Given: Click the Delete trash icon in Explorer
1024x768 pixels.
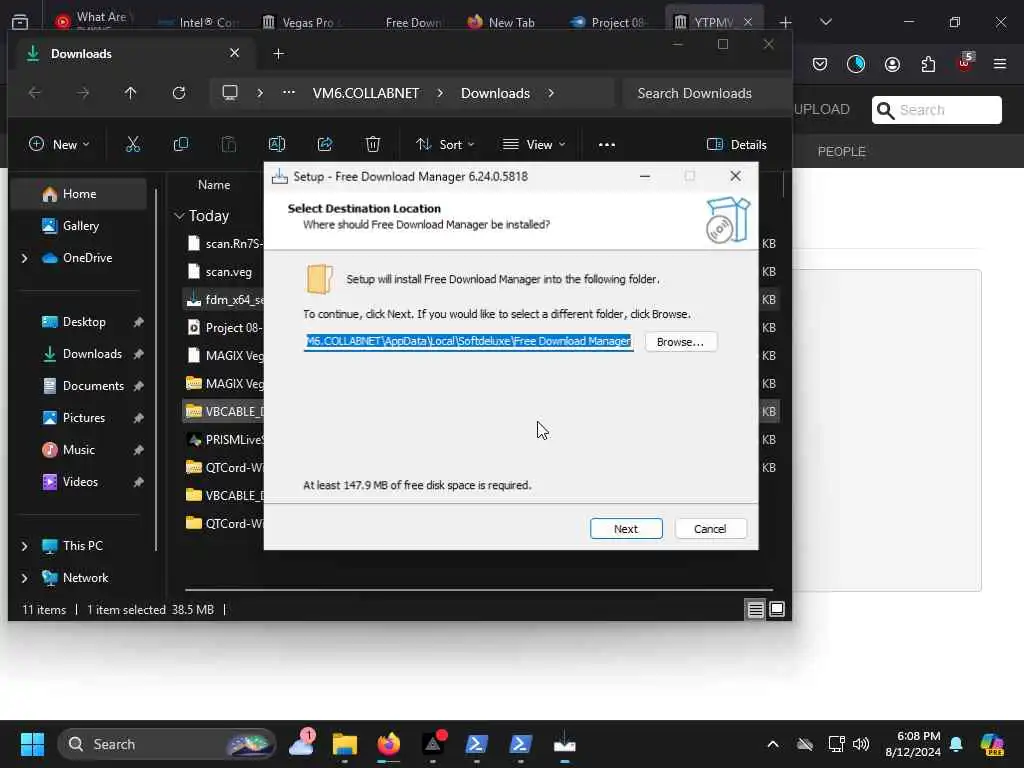Looking at the screenshot, I should coord(373,144).
